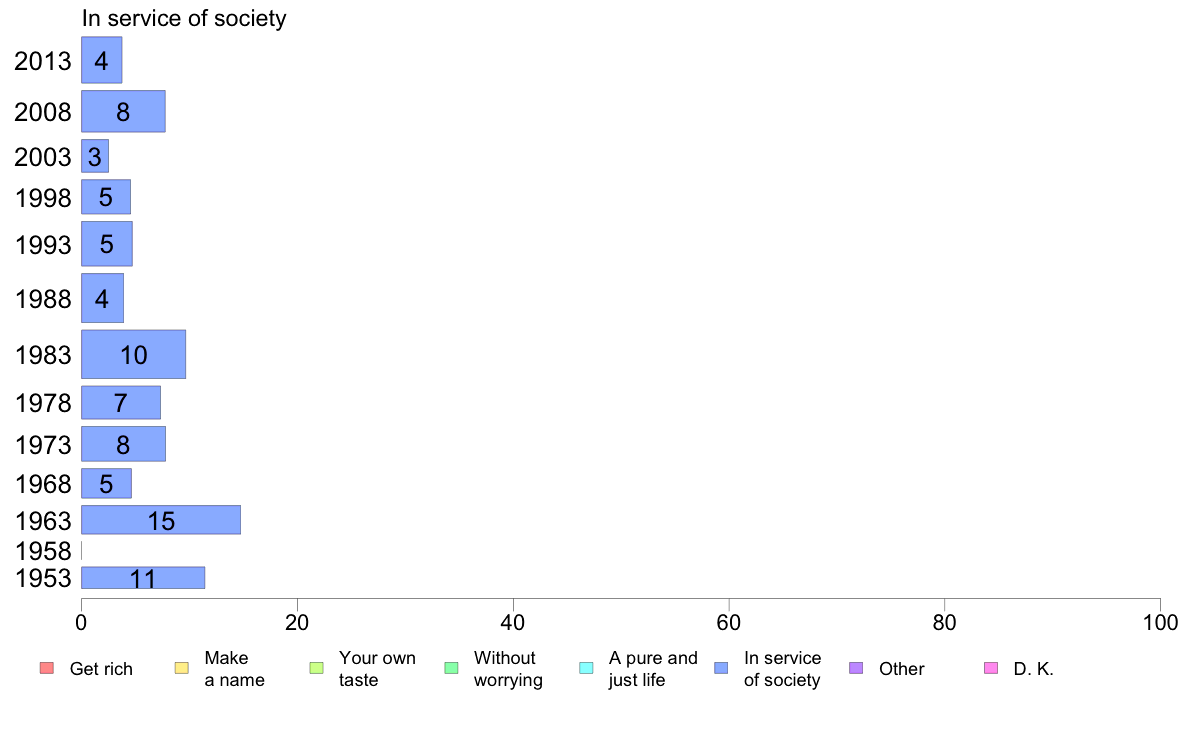Click the Other legend swatch
The image size is (1188, 736).
click(x=856, y=668)
